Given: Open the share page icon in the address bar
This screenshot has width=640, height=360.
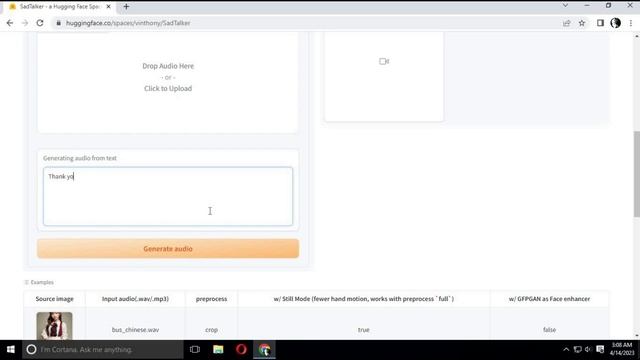Looking at the screenshot, I should 567,23.
